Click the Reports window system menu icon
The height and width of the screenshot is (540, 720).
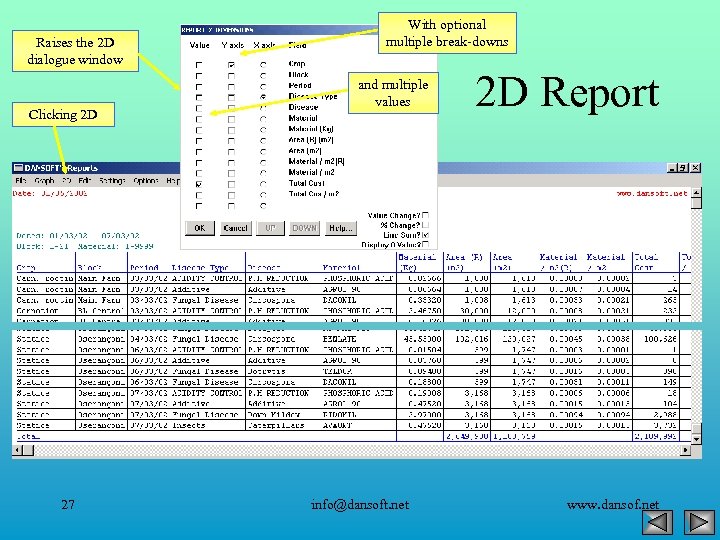18,168
